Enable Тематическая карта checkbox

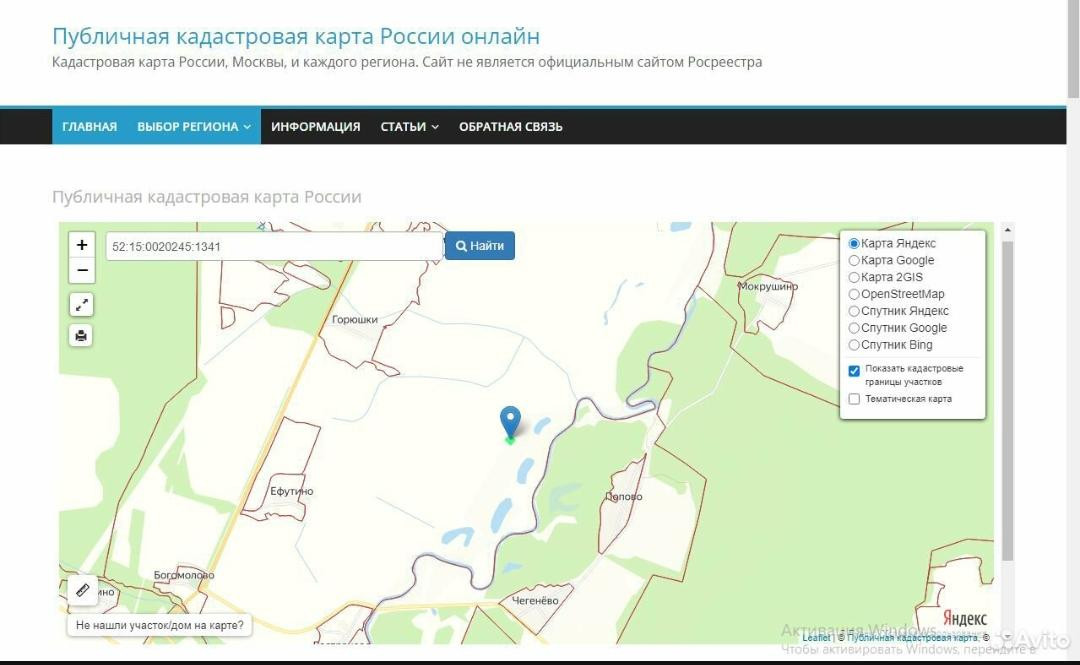pos(854,399)
